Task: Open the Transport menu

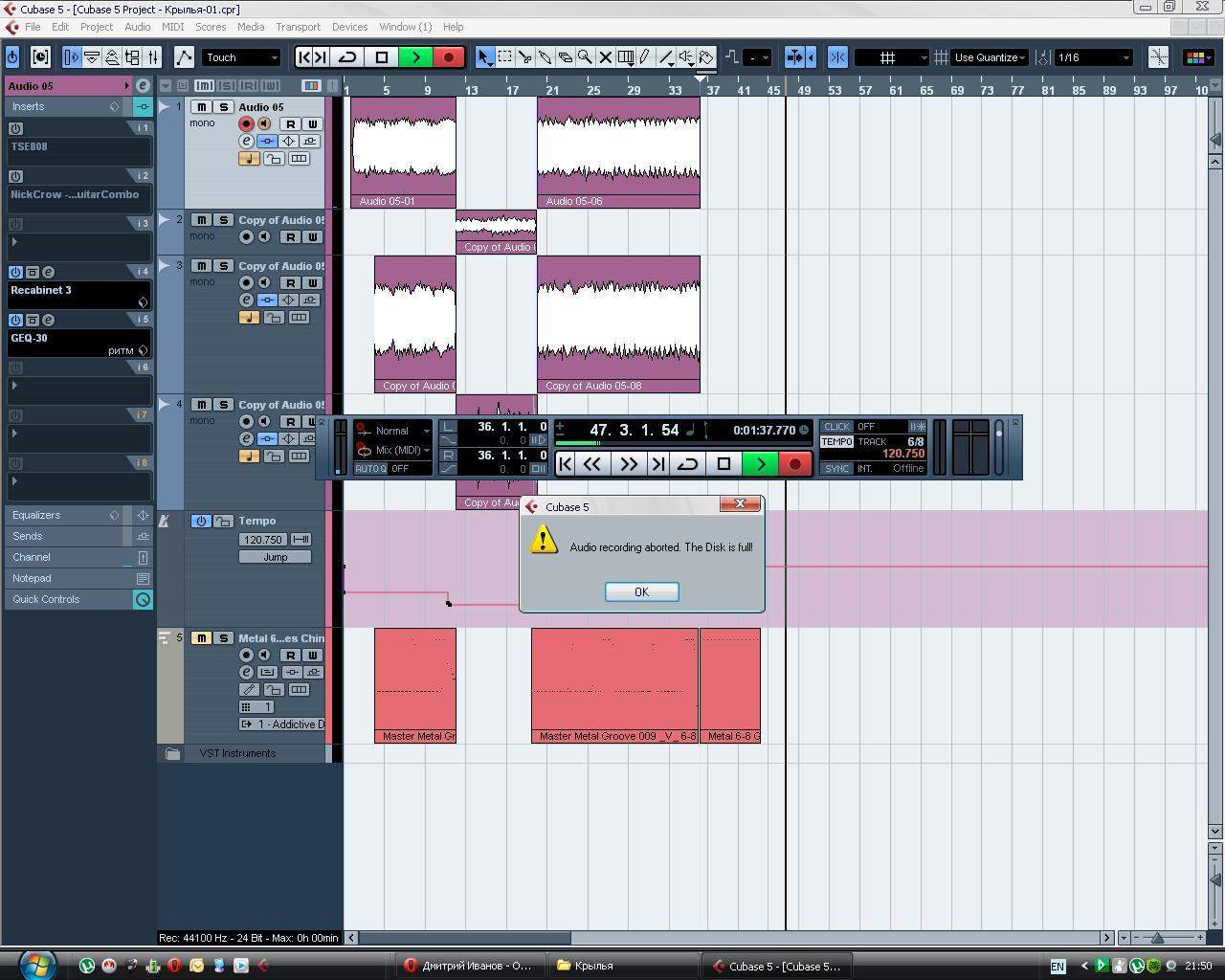Action: tap(298, 27)
